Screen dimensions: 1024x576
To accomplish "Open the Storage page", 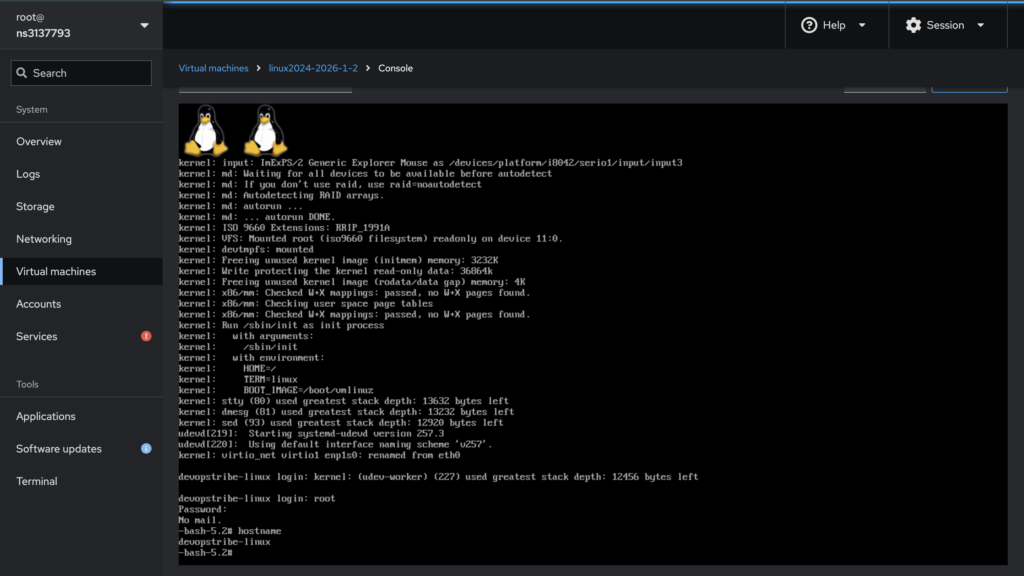I will point(35,207).
